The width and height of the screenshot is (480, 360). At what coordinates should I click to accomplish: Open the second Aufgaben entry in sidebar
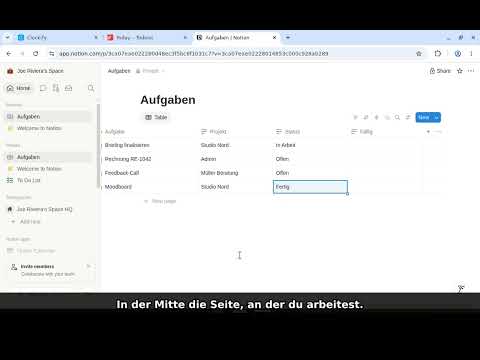48,157
